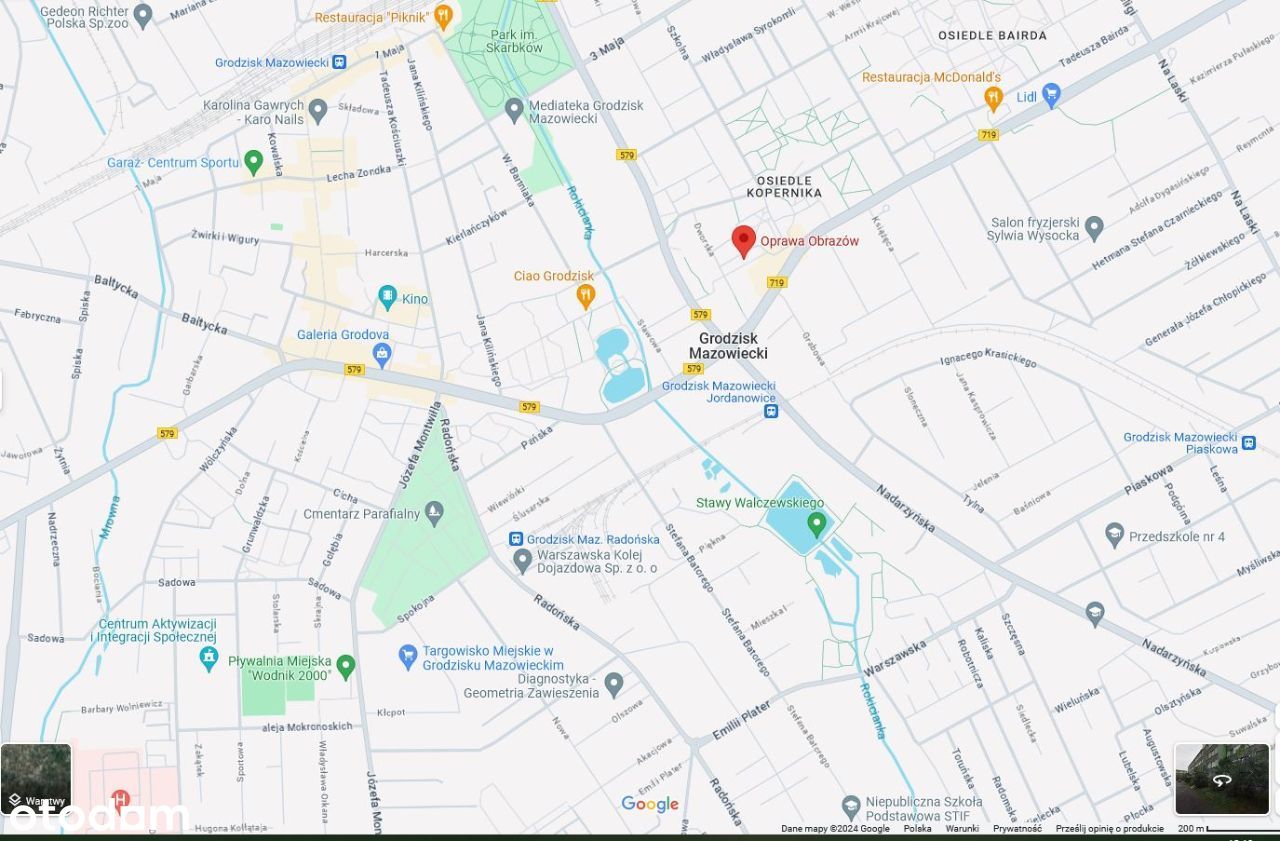Select the graduation cap school icon near Nadarzyńska
The image size is (1280, 841).
(1095, 613)
